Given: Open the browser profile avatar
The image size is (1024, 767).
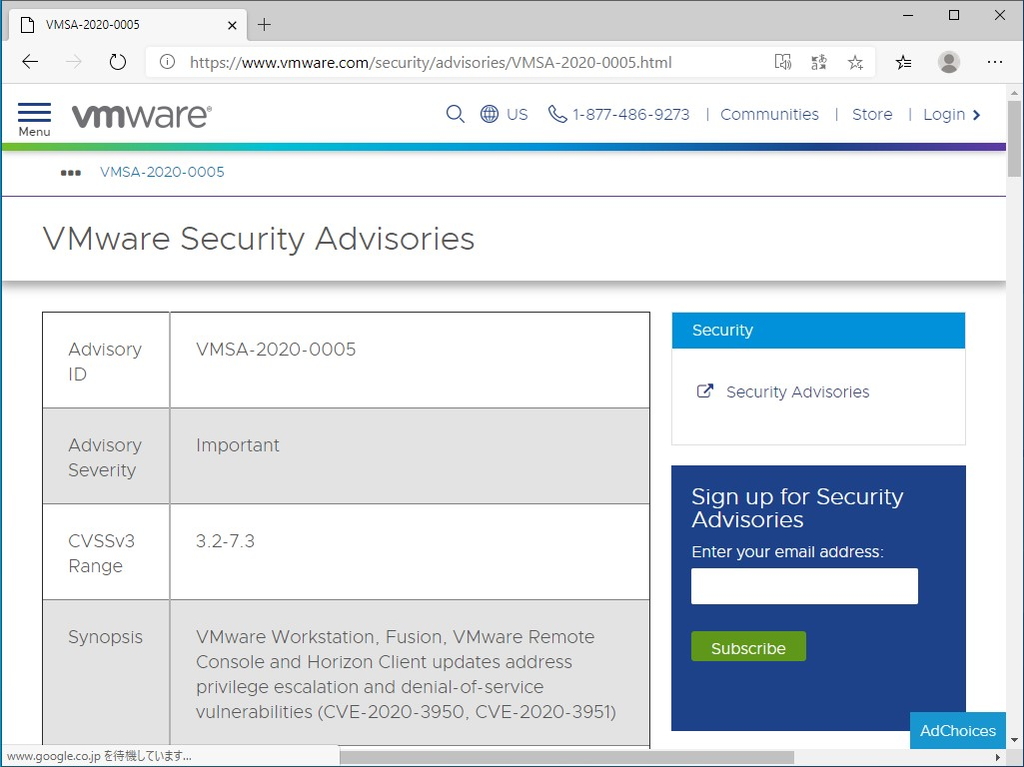Looking at the screenshot, I should pos(949,62).
